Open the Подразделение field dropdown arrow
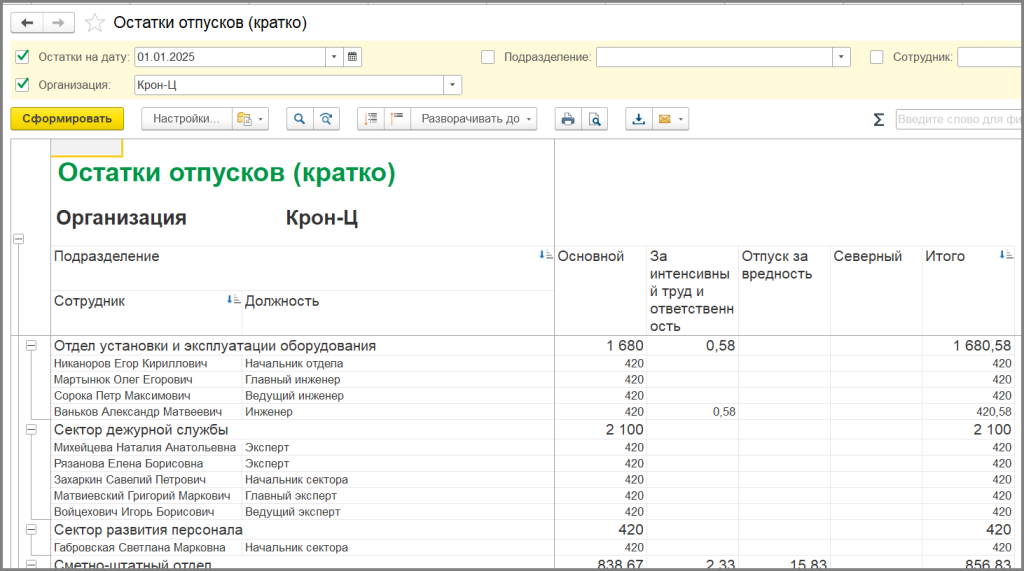This screenshot has width=1024, height=571. click(x=841, y=57)
